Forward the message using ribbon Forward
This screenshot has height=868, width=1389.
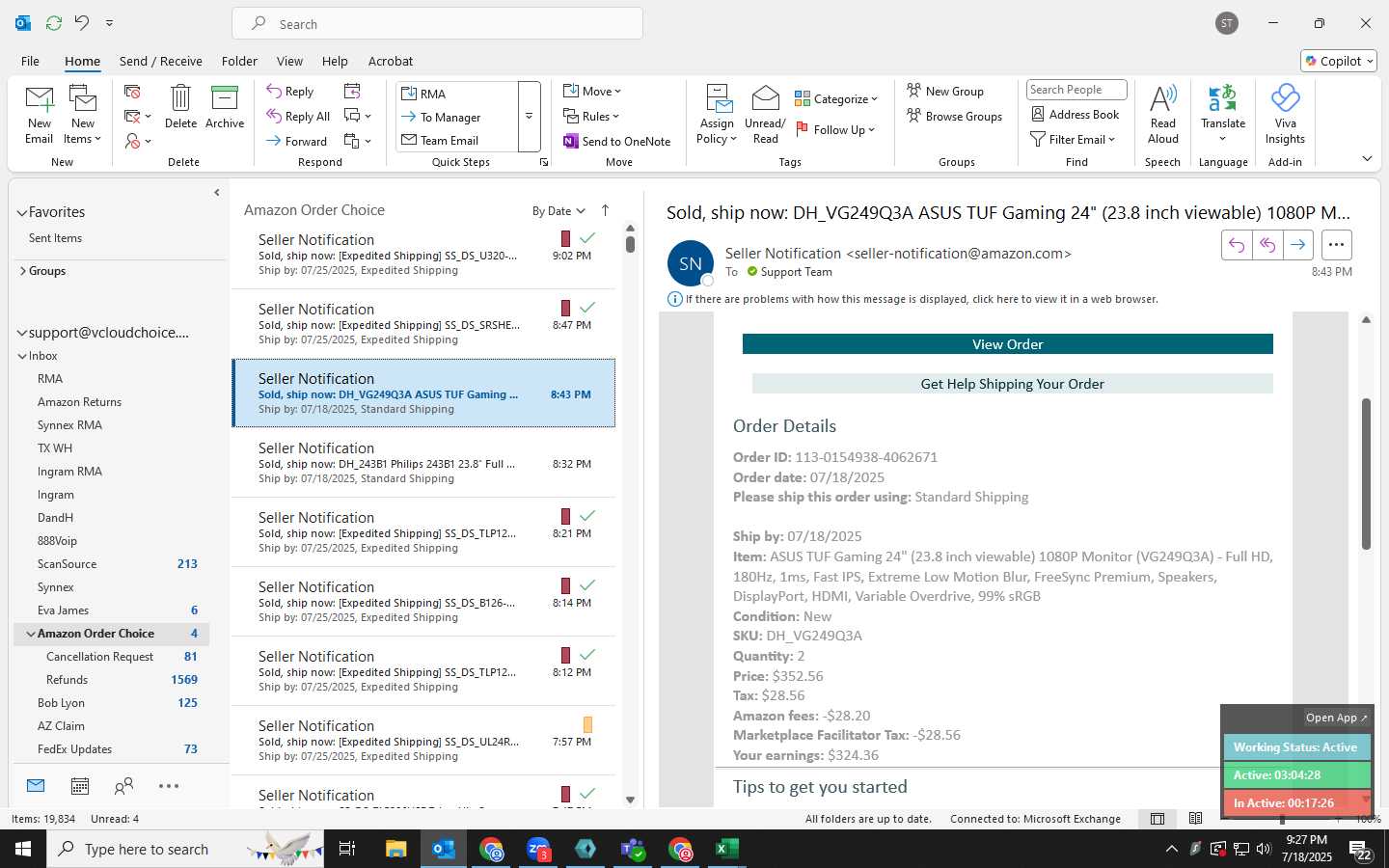297,141
